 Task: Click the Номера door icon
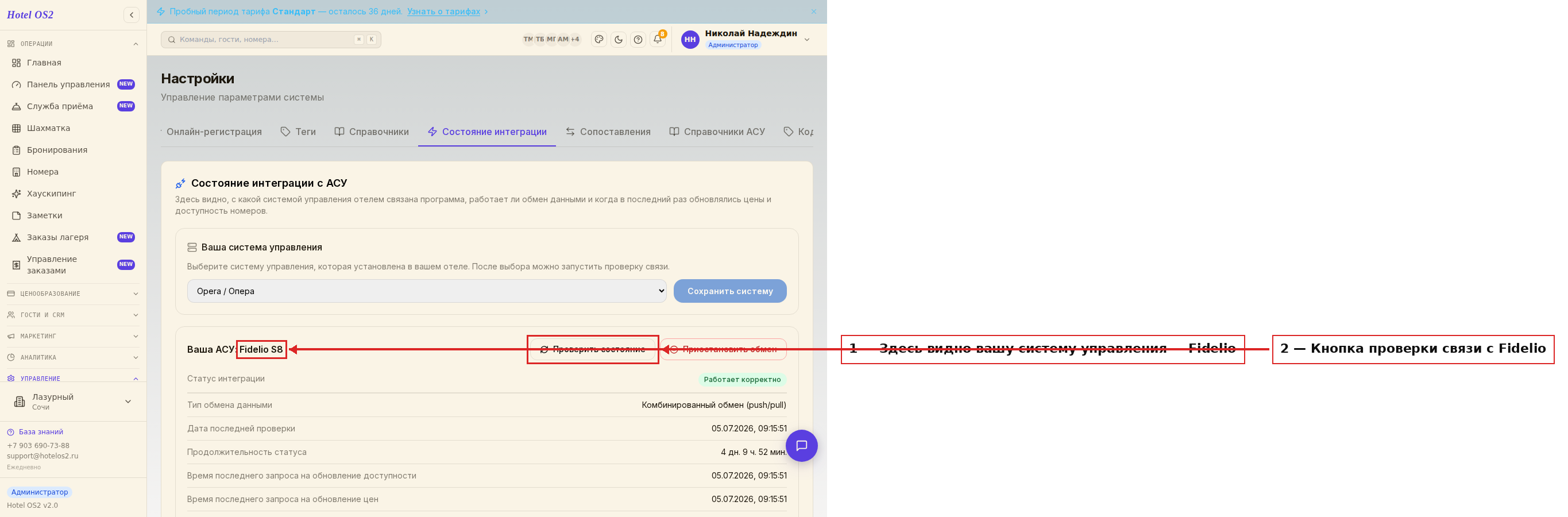(17, 172)
